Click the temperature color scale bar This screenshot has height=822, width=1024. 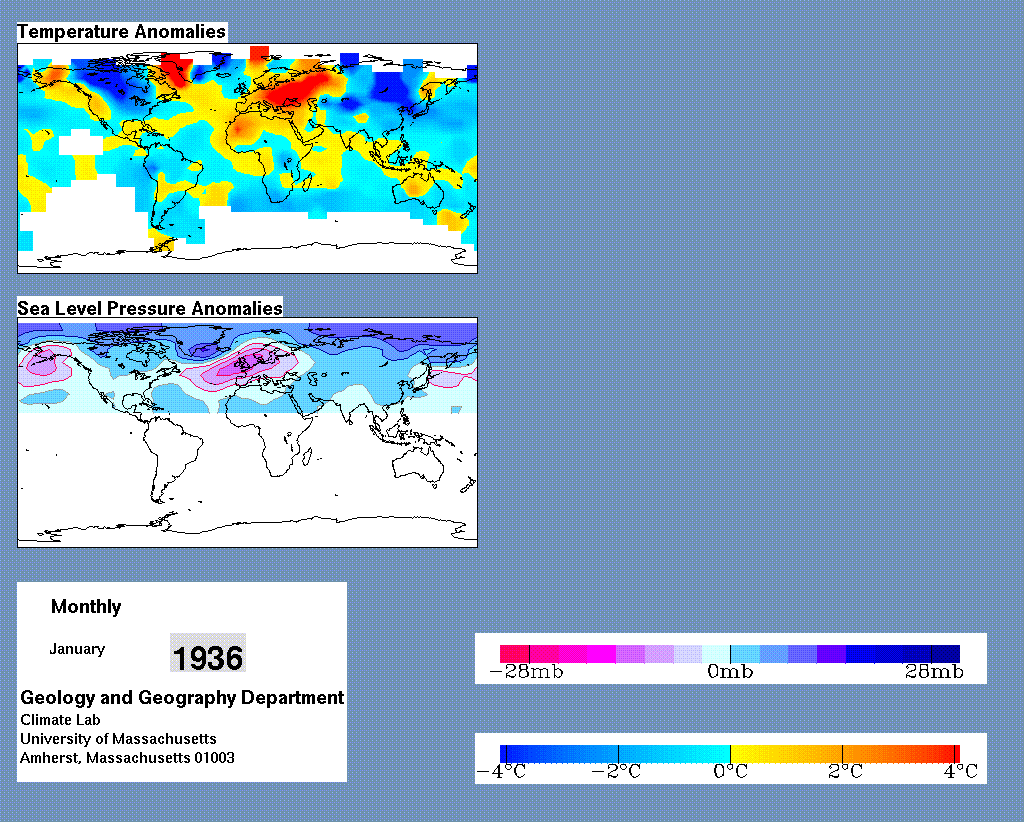(x=730, y=754)
